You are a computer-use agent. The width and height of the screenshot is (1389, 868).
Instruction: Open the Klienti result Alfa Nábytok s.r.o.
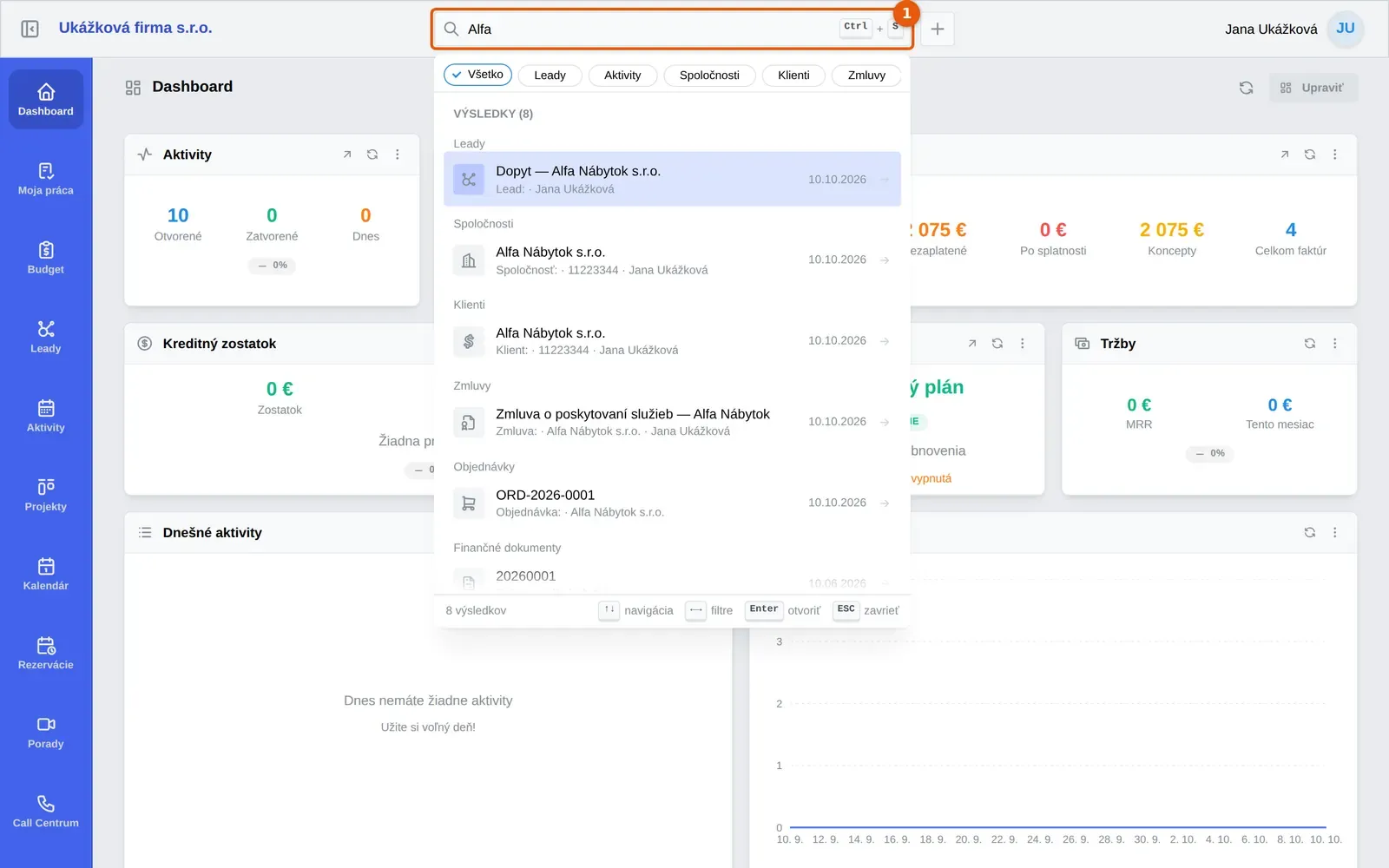672,341
